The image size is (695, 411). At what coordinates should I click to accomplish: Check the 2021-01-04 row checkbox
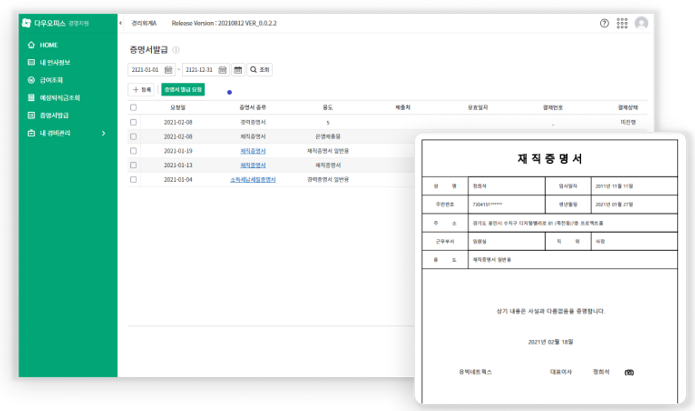[133, 180]
